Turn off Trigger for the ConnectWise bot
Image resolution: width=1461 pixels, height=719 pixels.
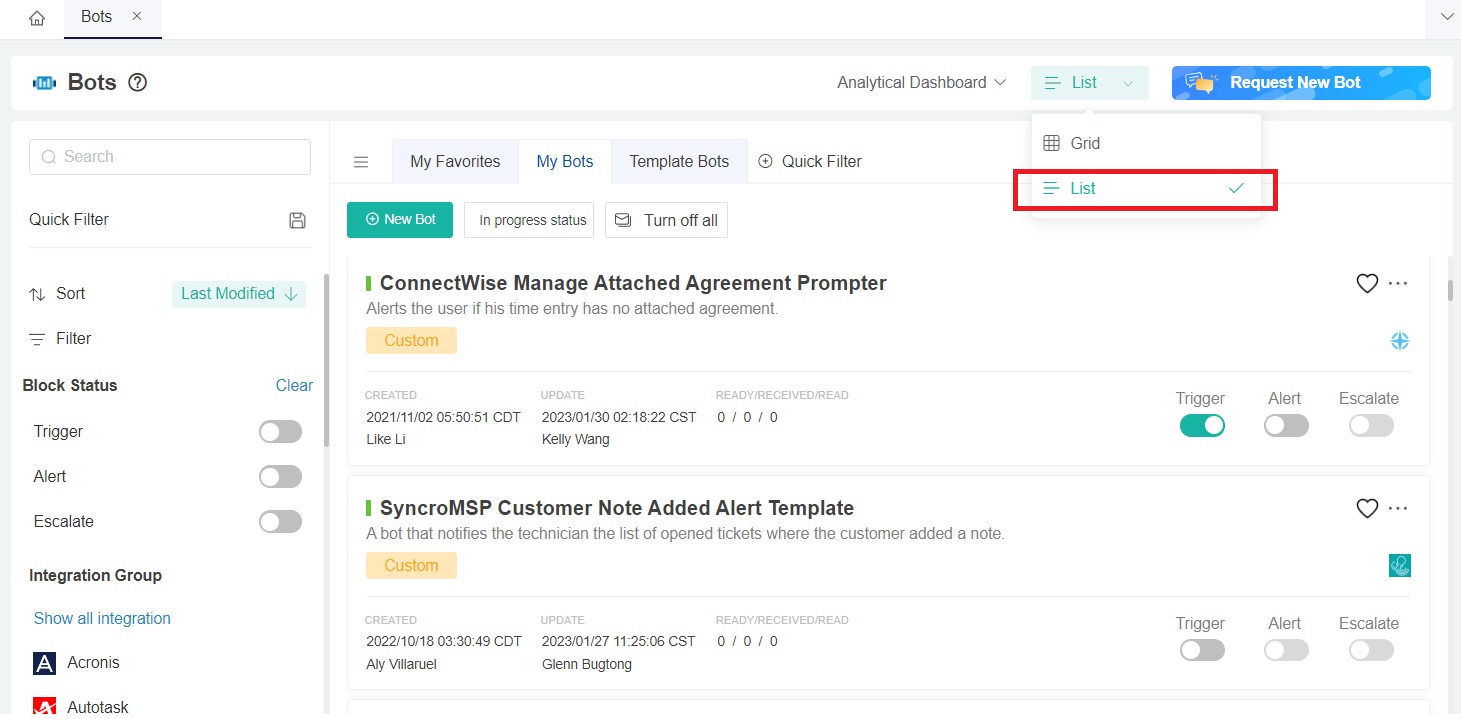tap(1202, 425)
